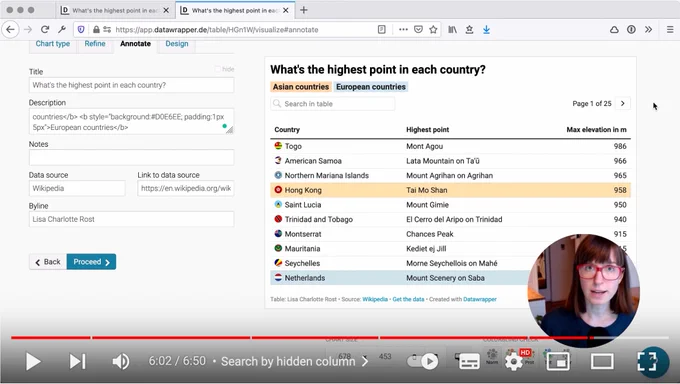Select the Annotate tab

pos(135,43)
